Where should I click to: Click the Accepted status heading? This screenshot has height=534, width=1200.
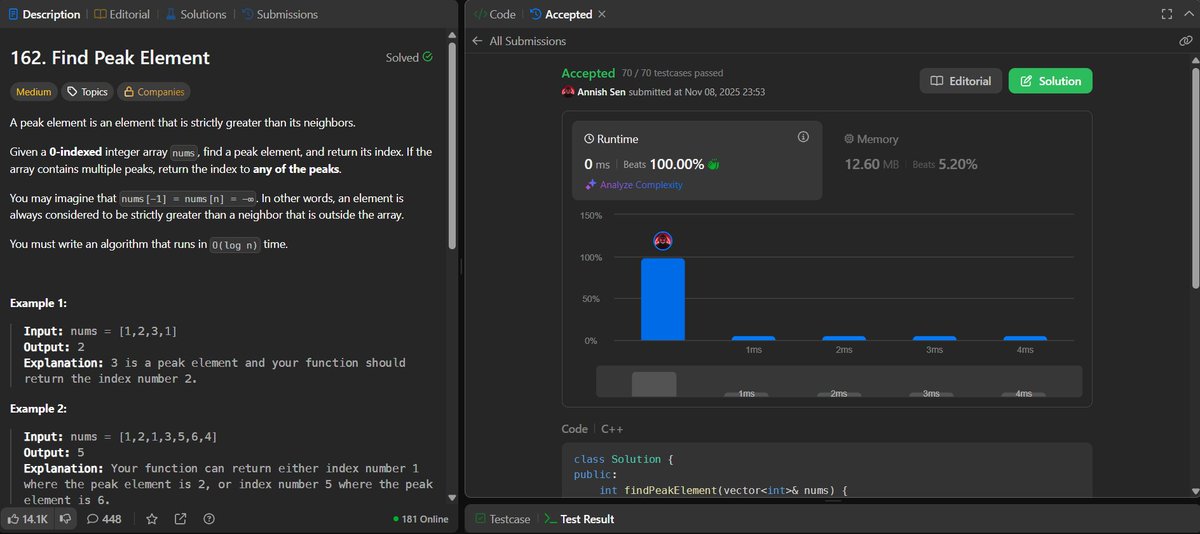(588, 73)
